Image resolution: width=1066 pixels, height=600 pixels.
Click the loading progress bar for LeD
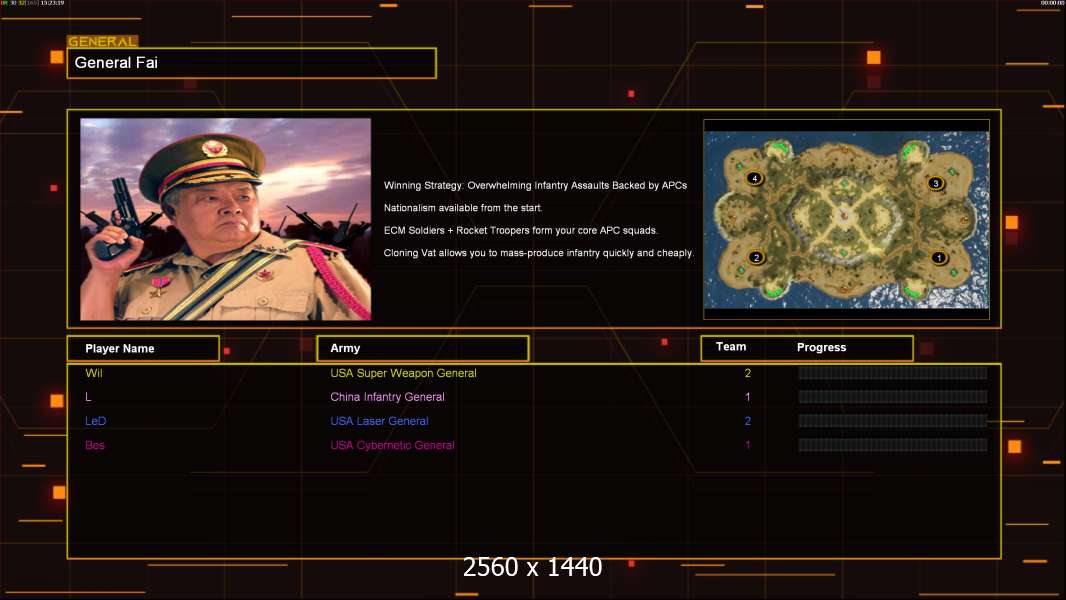(x=893, y=421)
